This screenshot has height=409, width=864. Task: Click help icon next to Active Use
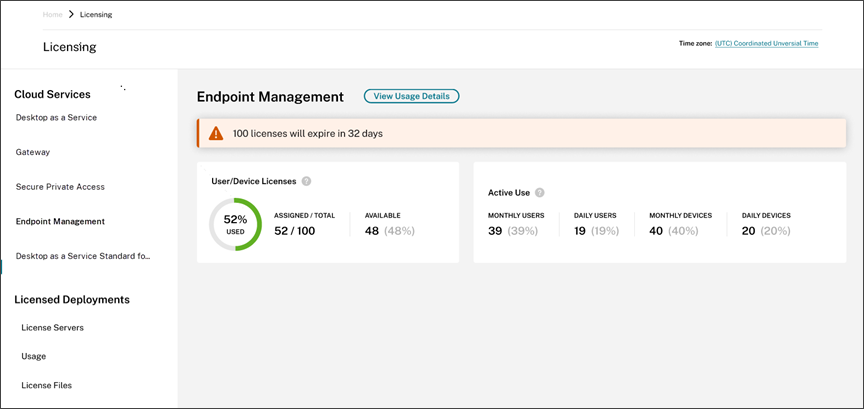click(x=539, y=192)
